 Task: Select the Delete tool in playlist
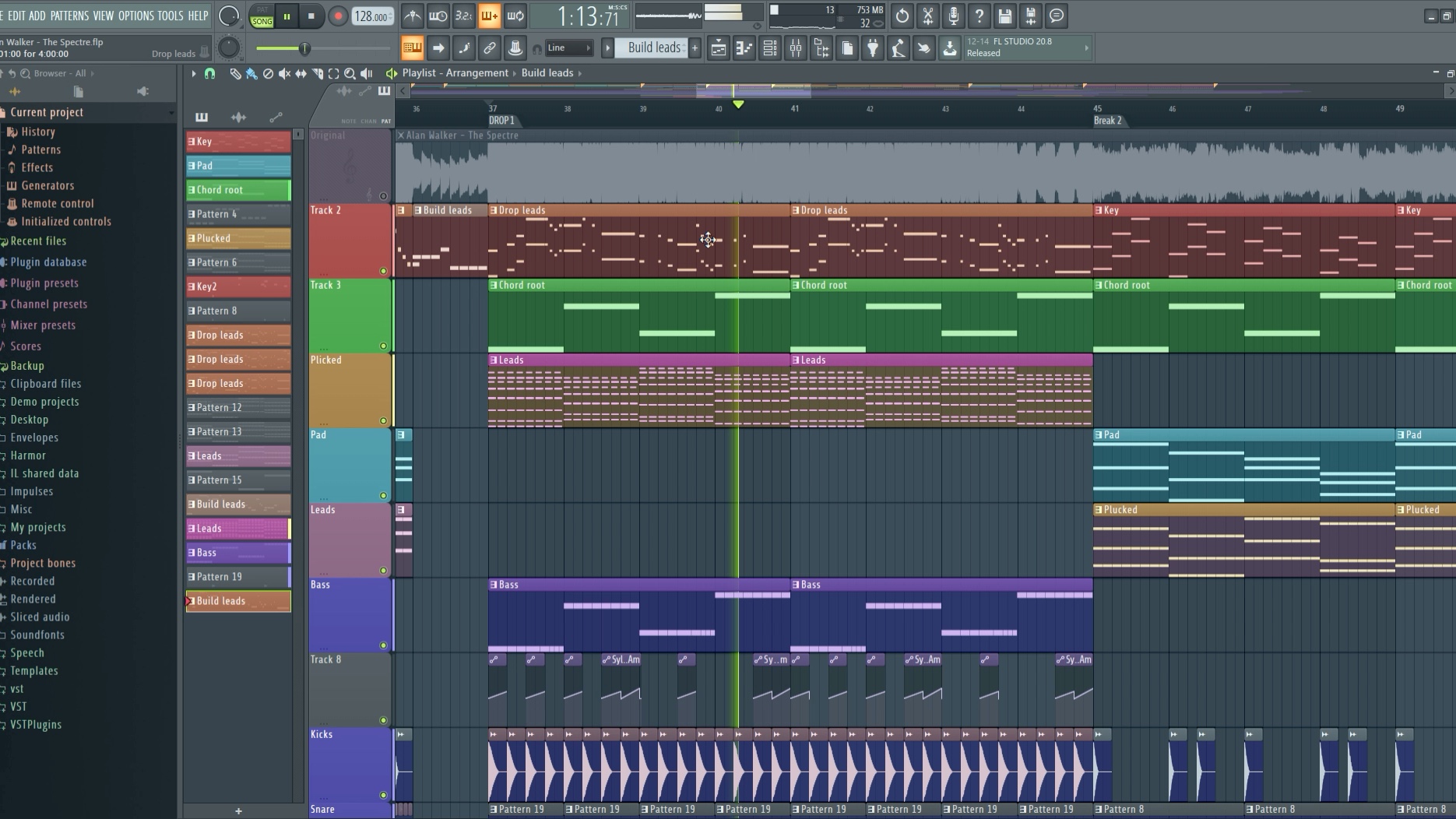point(268,73)
